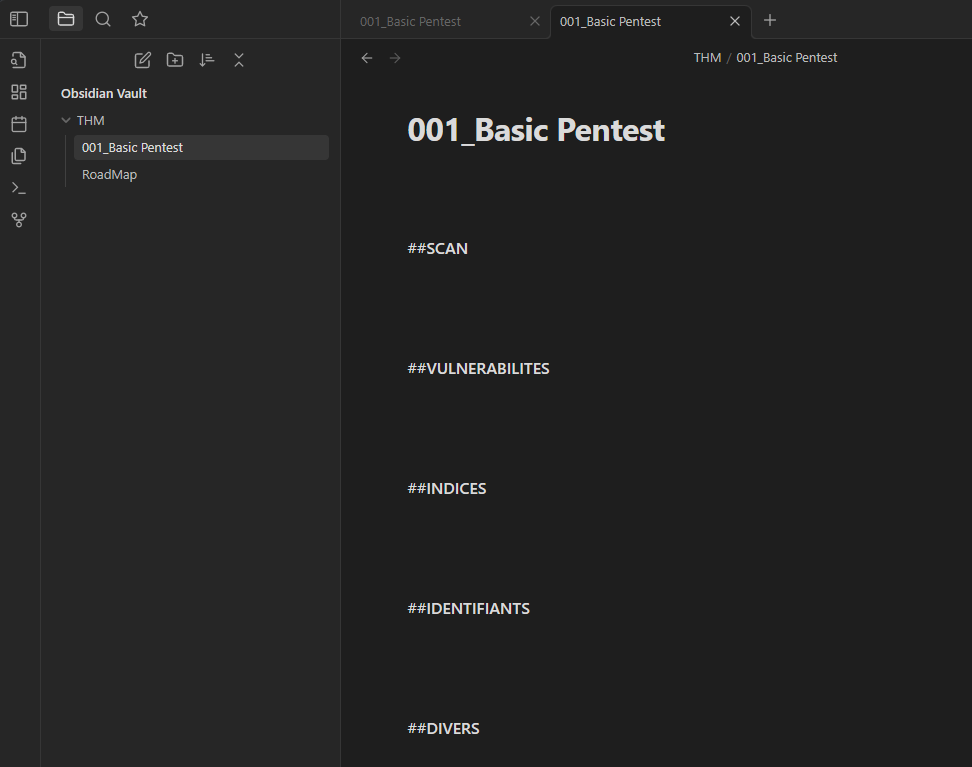Close the active 001_Basic Pentest tab
Image resolution: width=972 pixels, height=767 pixels.
pos(735,21)
